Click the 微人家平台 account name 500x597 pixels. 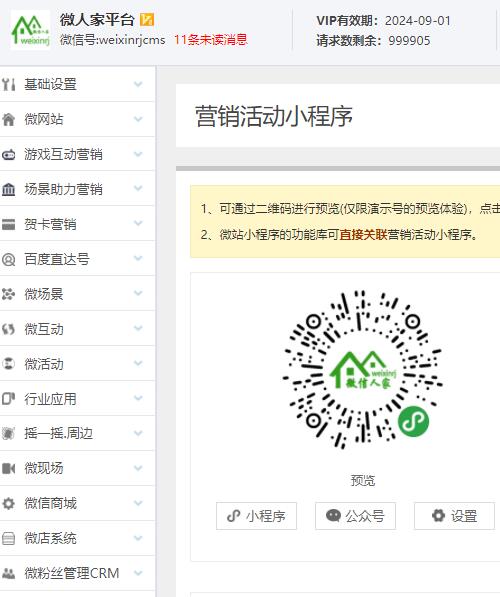97,20
